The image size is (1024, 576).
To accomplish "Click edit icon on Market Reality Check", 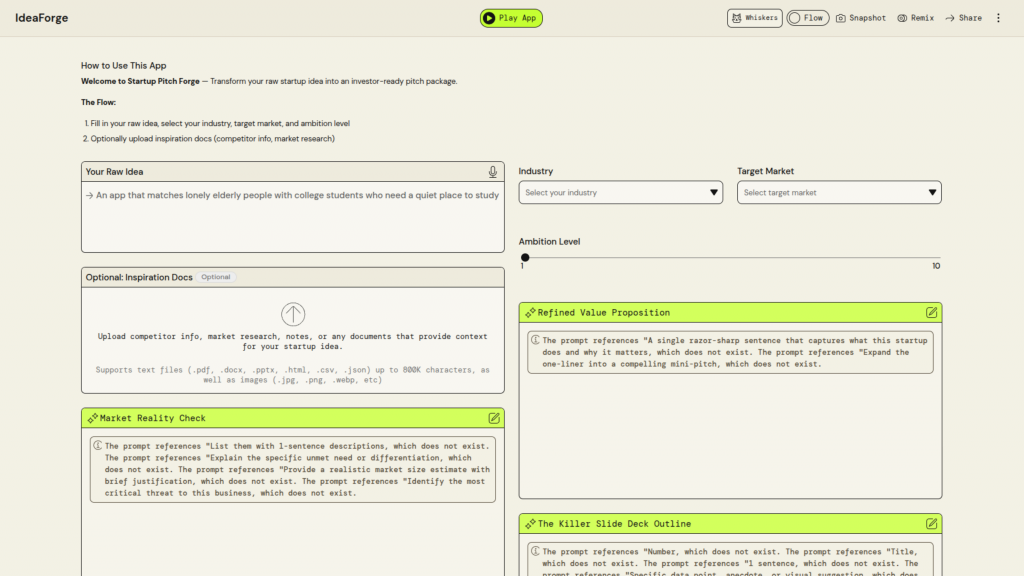I will [x=494, y=418].
